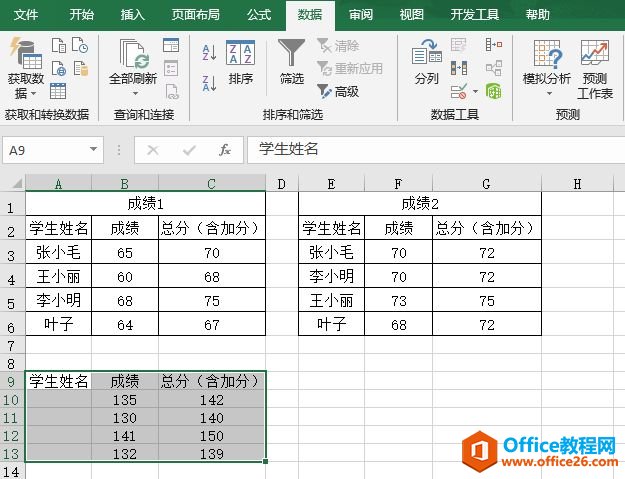Click the Relationships icon
The height and width of the screenshot is (479, 625).
pyautogui.click(x=494, y=68)
